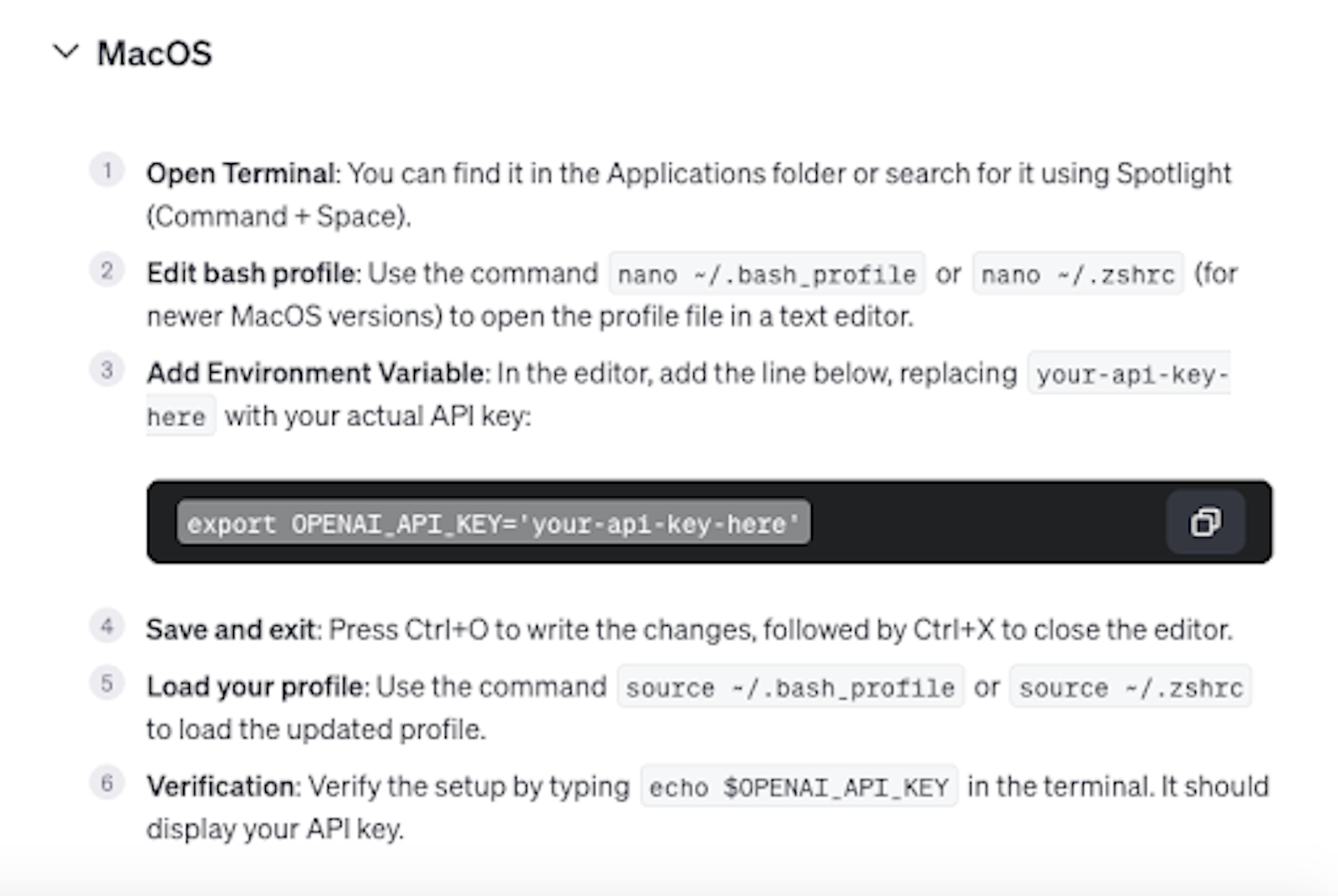
Task: Copy the export OPENAI_API_KEY command
Action: point(1204,522)
